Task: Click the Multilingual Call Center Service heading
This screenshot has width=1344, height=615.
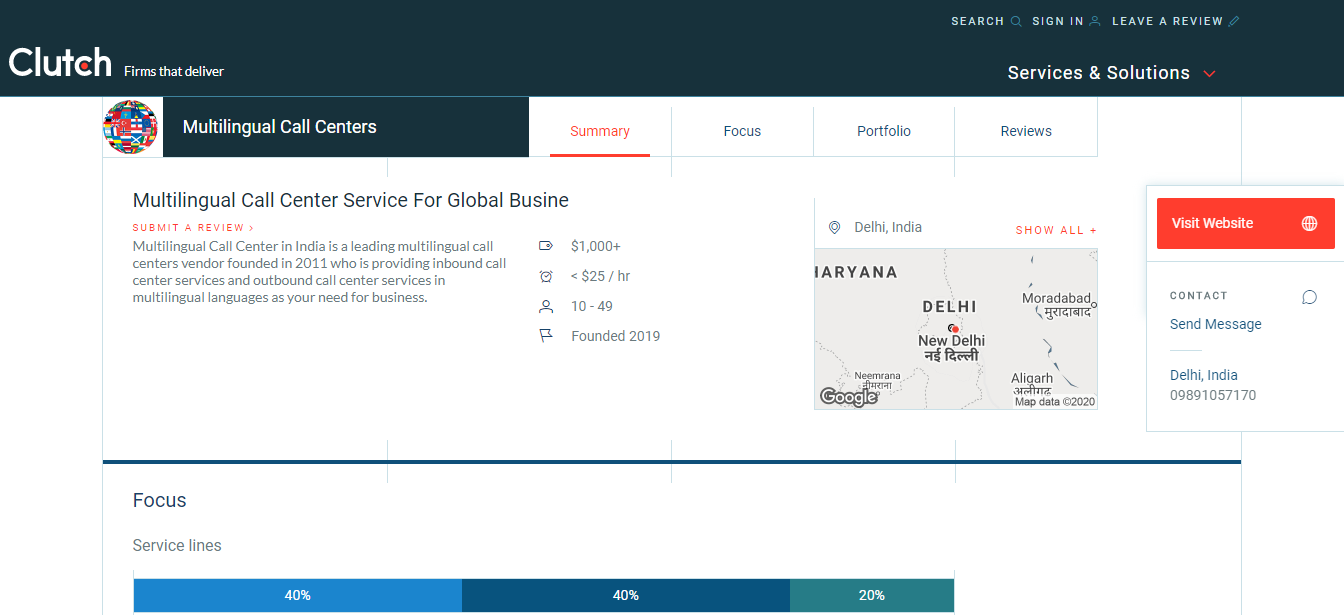Action: point(351,200)
